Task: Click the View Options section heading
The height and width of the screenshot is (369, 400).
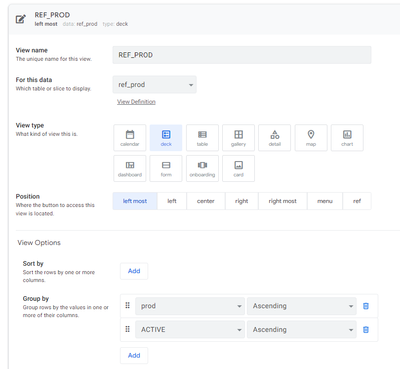Action: [x=39, y=243]
